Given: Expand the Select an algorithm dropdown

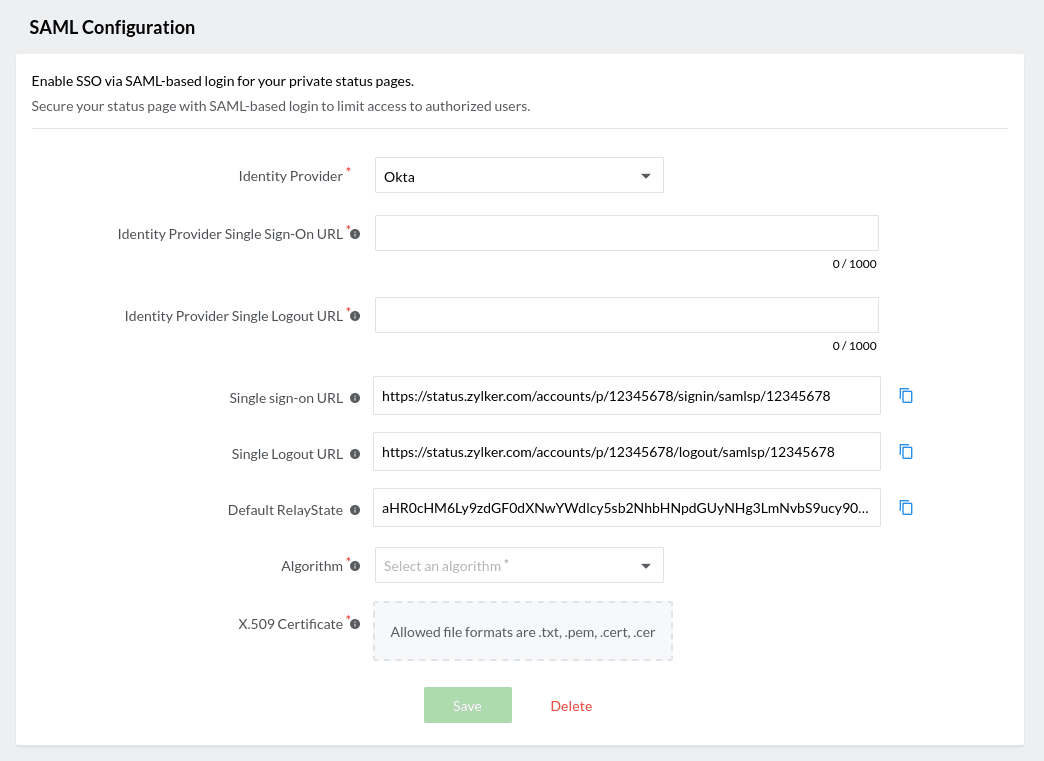Looking at the screenshot, I should [518, 565].
